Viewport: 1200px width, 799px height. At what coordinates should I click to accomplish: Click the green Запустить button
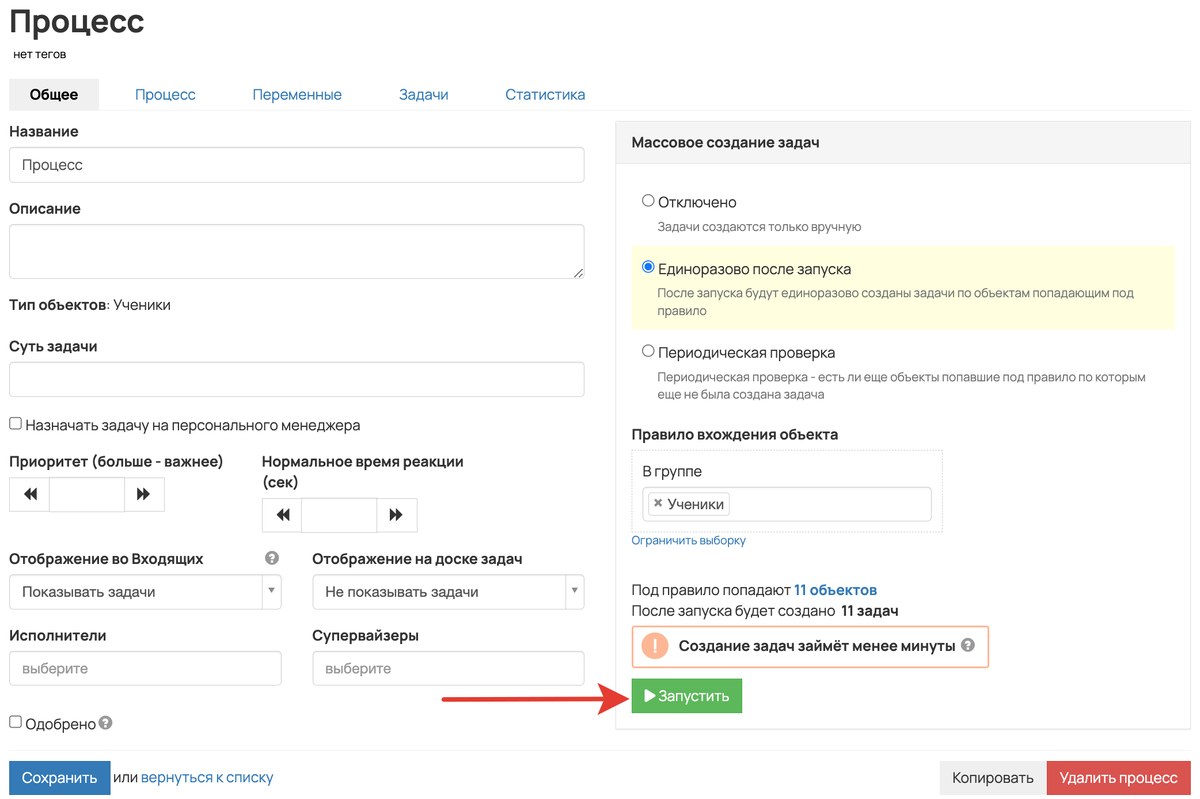coord(686,696)
